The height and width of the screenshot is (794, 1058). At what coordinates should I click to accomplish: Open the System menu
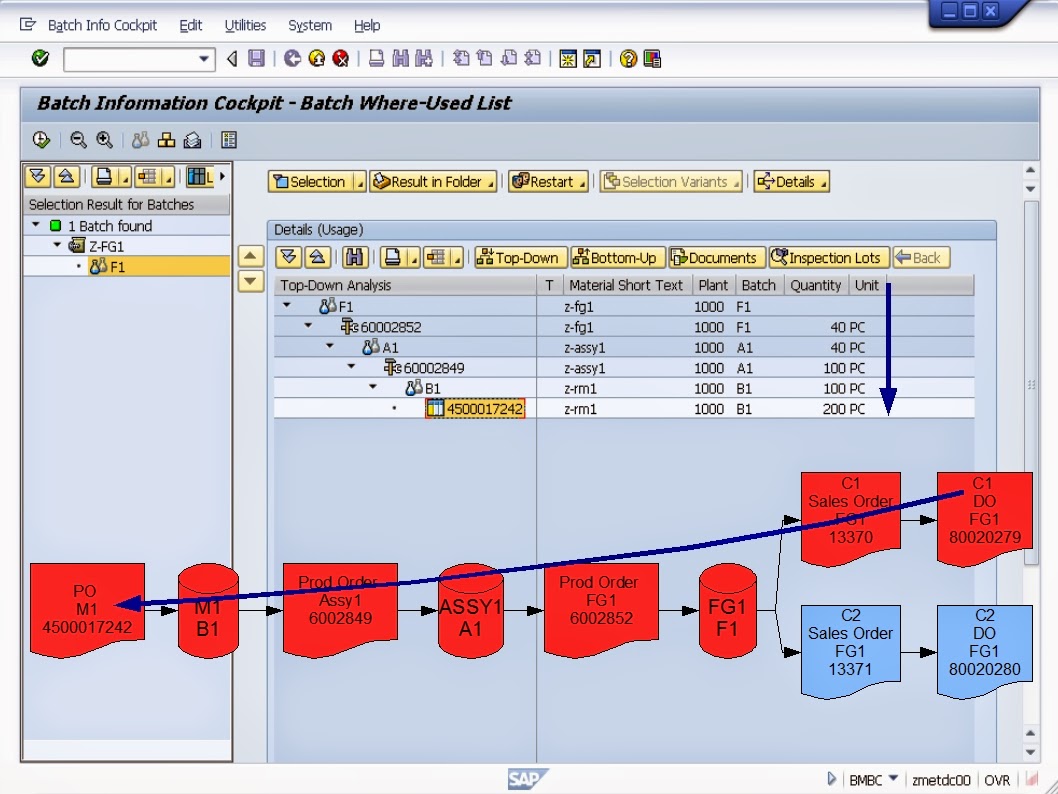[310, 25]
